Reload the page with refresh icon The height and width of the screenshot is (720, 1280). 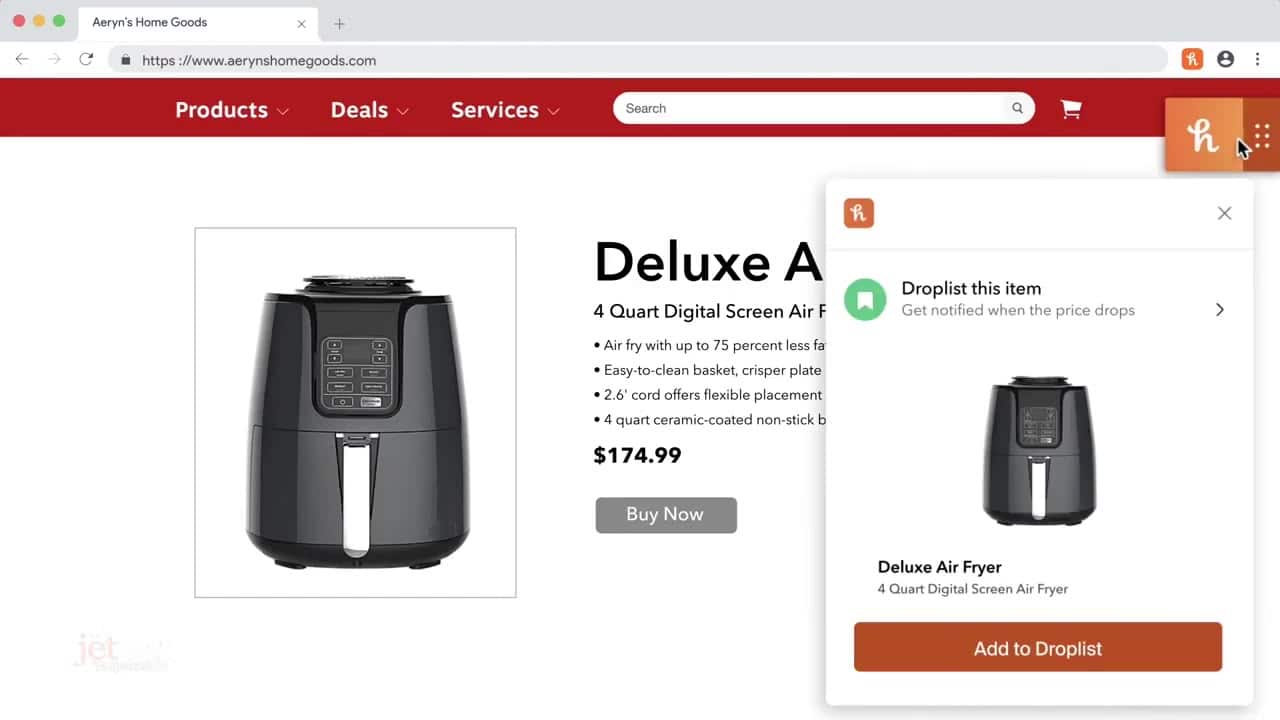point(86,59)
